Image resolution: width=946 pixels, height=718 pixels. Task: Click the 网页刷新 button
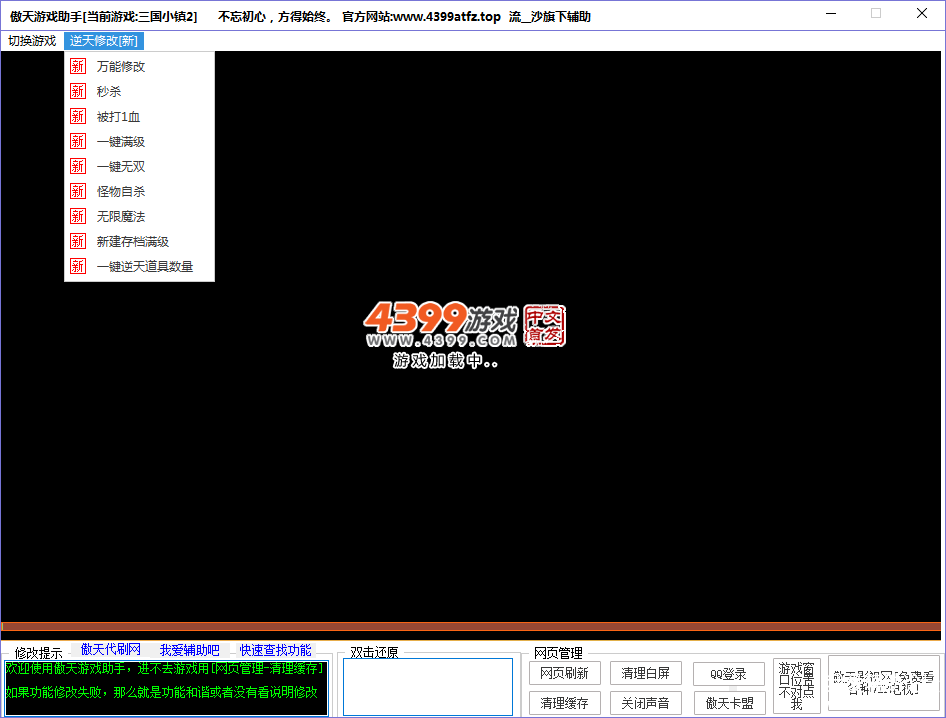point(565,673)
